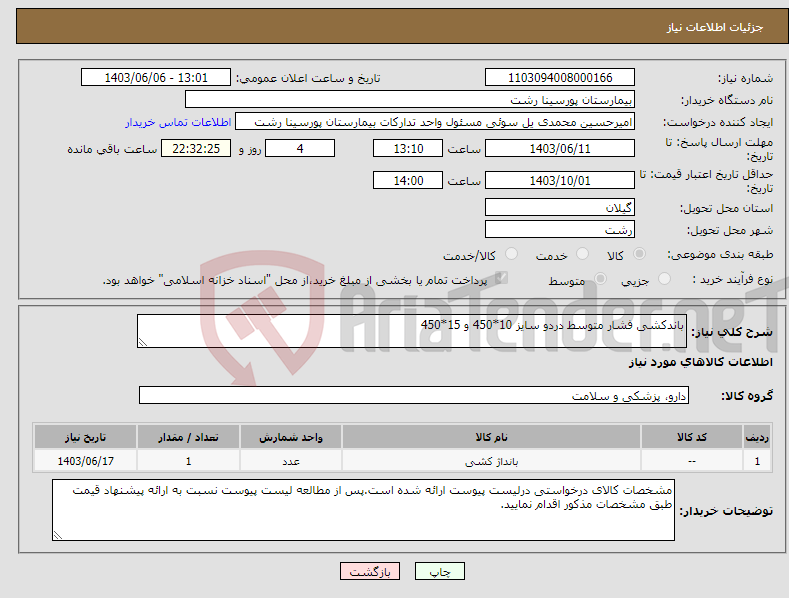
Task: Click the واحد شمارش column header
Action: 291,437
